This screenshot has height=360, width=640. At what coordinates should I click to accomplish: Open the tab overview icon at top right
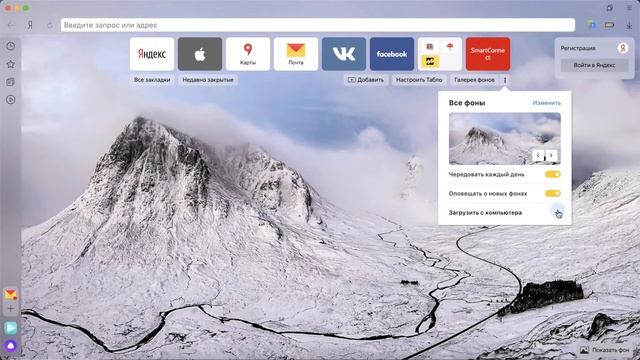pos(610,8)
